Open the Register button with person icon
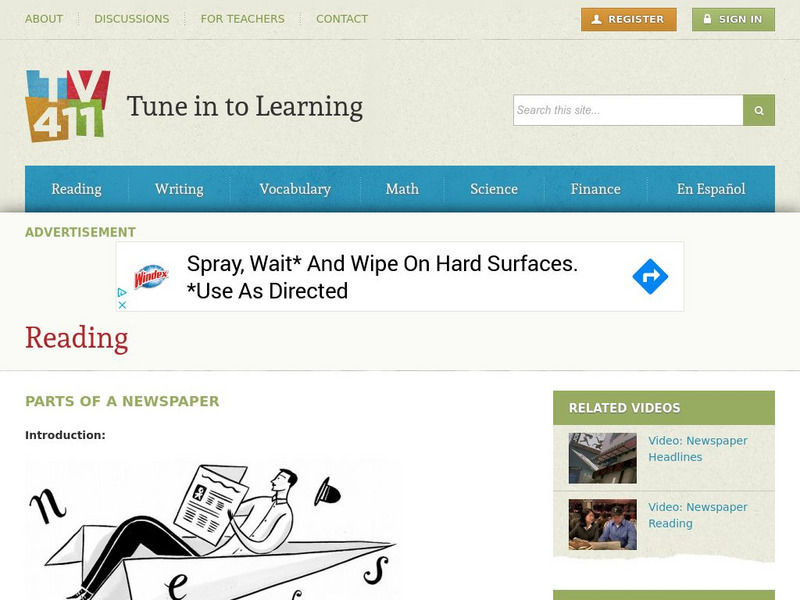The height and width of the screenshot is (600, 800). [x=629, y=19]
